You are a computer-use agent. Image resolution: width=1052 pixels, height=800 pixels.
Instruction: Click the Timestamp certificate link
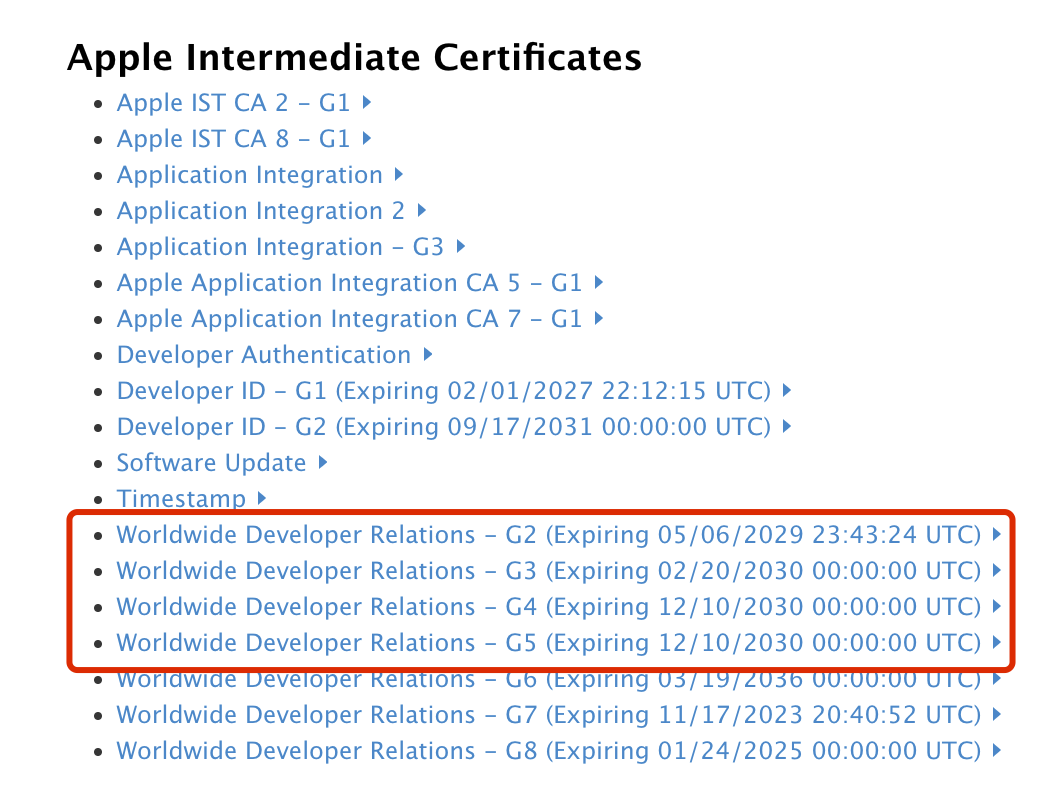181,497
